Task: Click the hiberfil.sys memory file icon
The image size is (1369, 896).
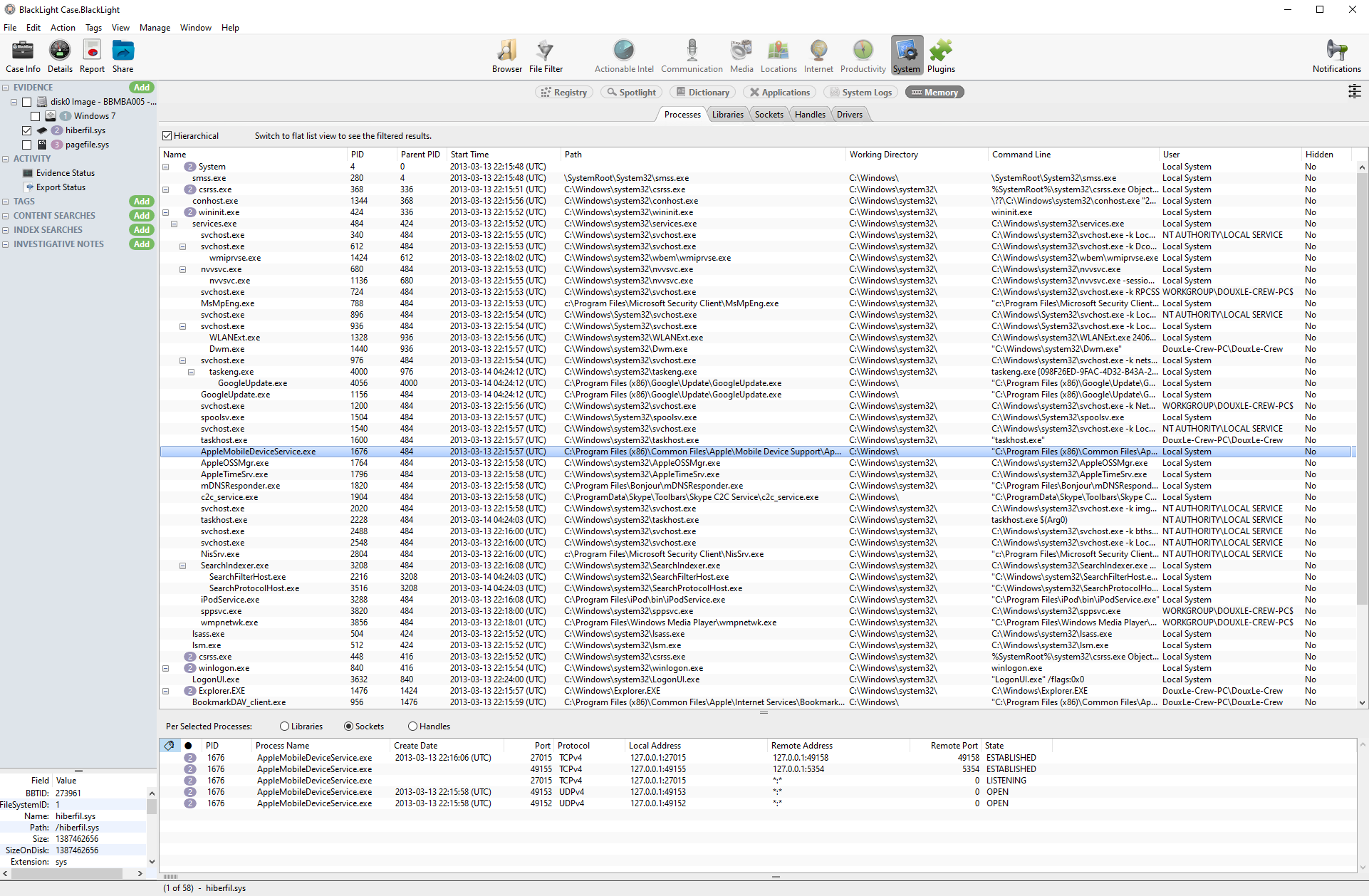Action: tap(42, 130)
